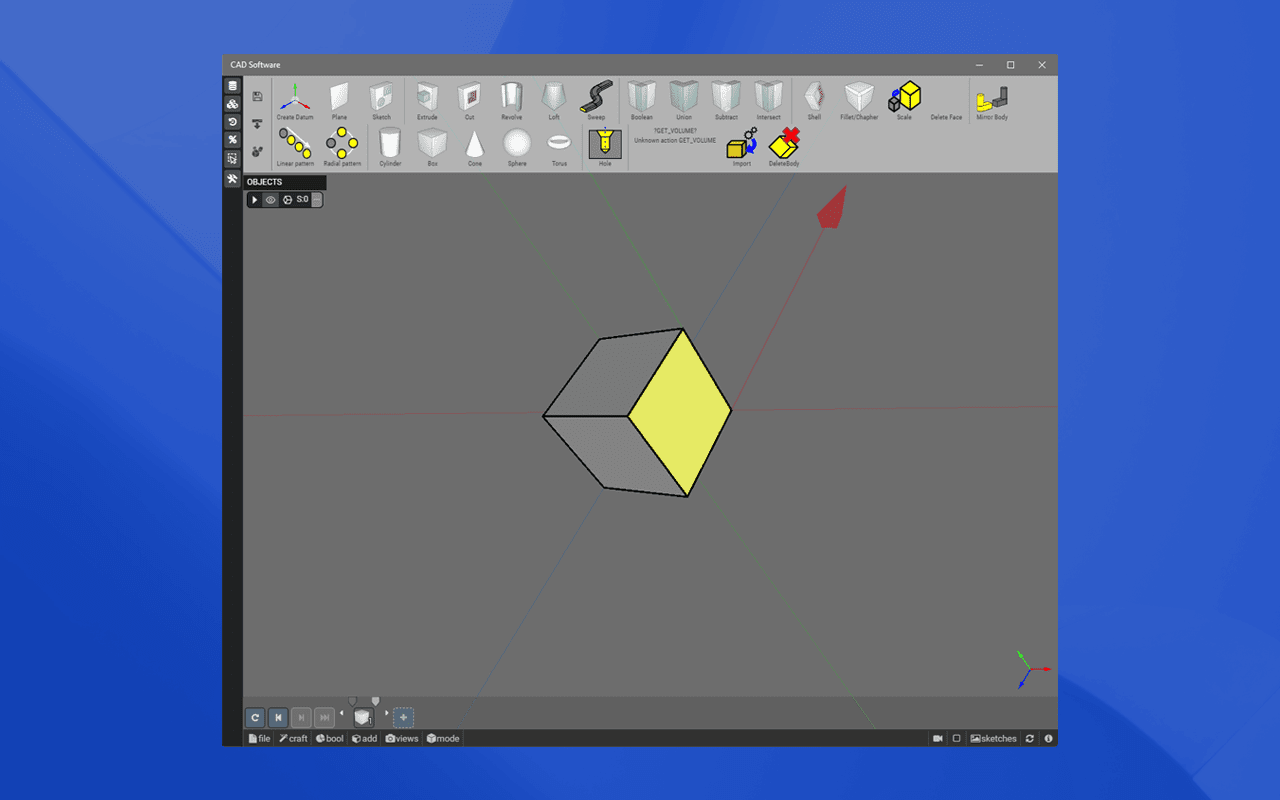This screenshot has width=1280, height=800.
Task: Click the DeleteBody tool
Action: 784,147
